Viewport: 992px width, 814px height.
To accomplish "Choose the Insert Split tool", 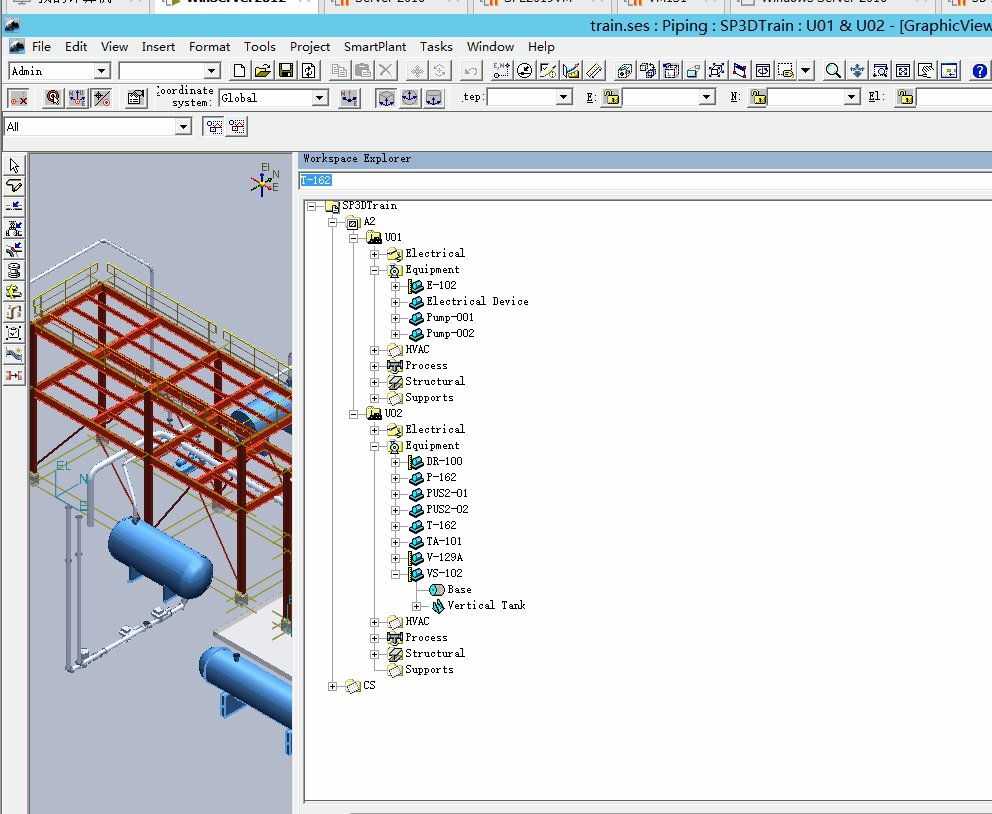I will [x=14, y=207].
